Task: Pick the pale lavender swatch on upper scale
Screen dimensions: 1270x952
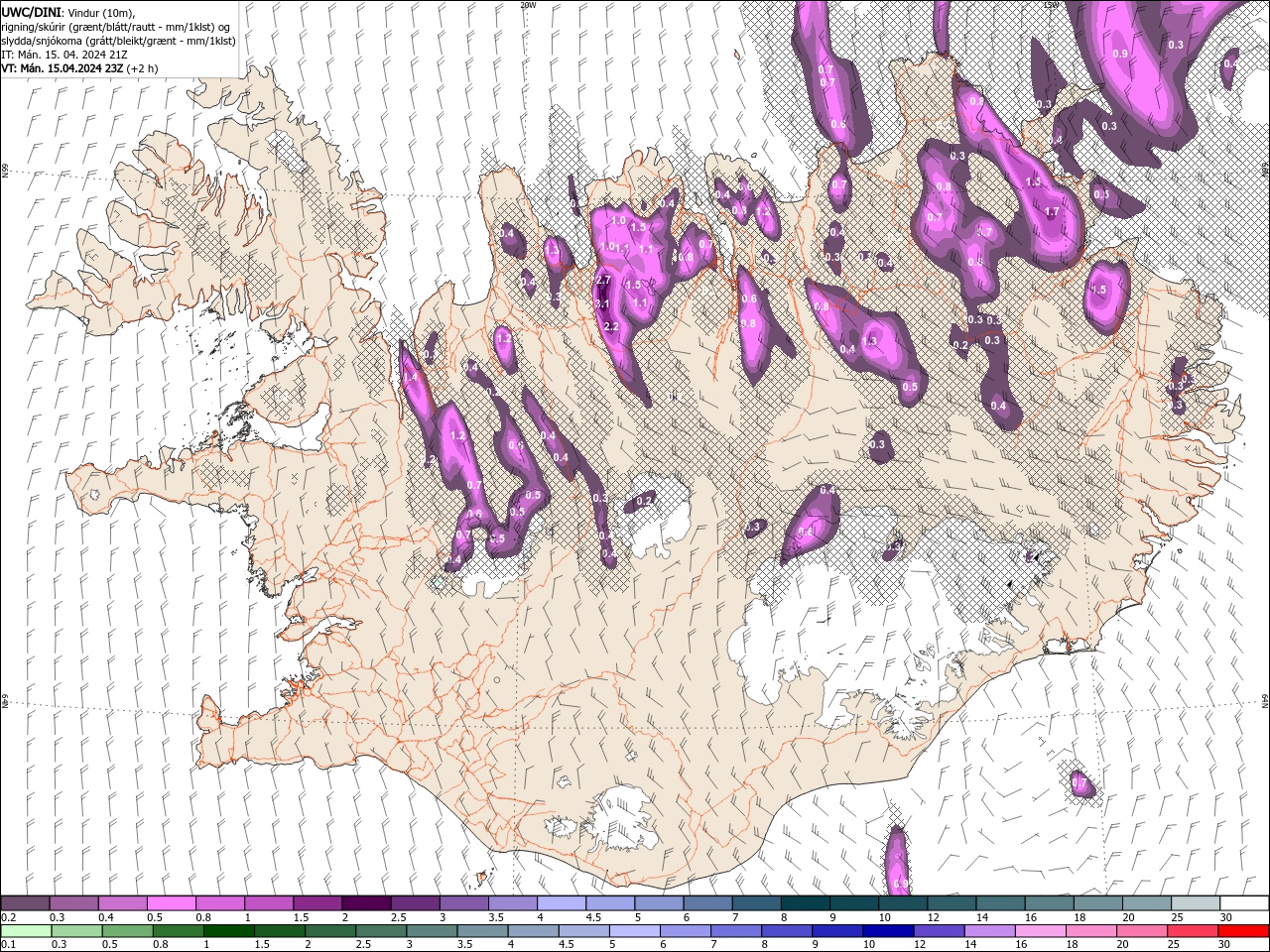Action: [x=562, y=903]
